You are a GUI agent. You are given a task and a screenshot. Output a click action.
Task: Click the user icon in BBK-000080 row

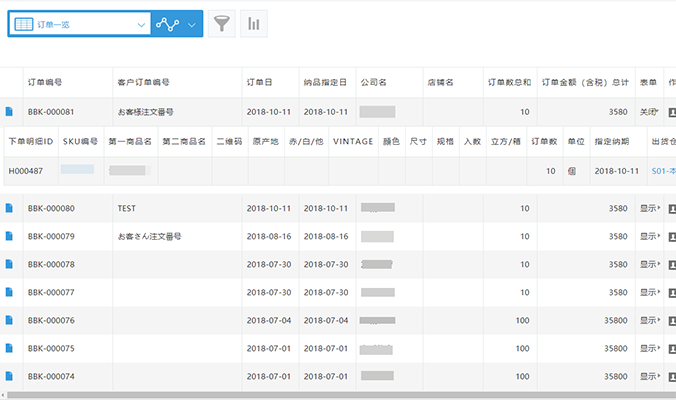click(x=672, y=209)
